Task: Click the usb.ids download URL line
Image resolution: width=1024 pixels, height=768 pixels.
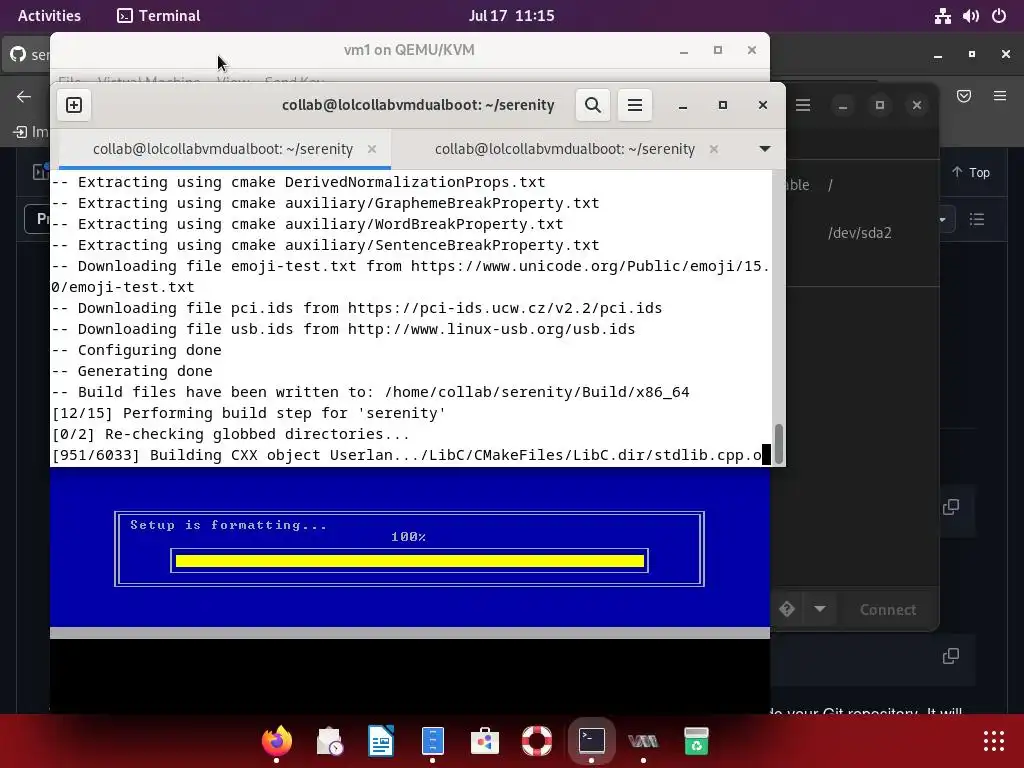Action: point(343,329)
